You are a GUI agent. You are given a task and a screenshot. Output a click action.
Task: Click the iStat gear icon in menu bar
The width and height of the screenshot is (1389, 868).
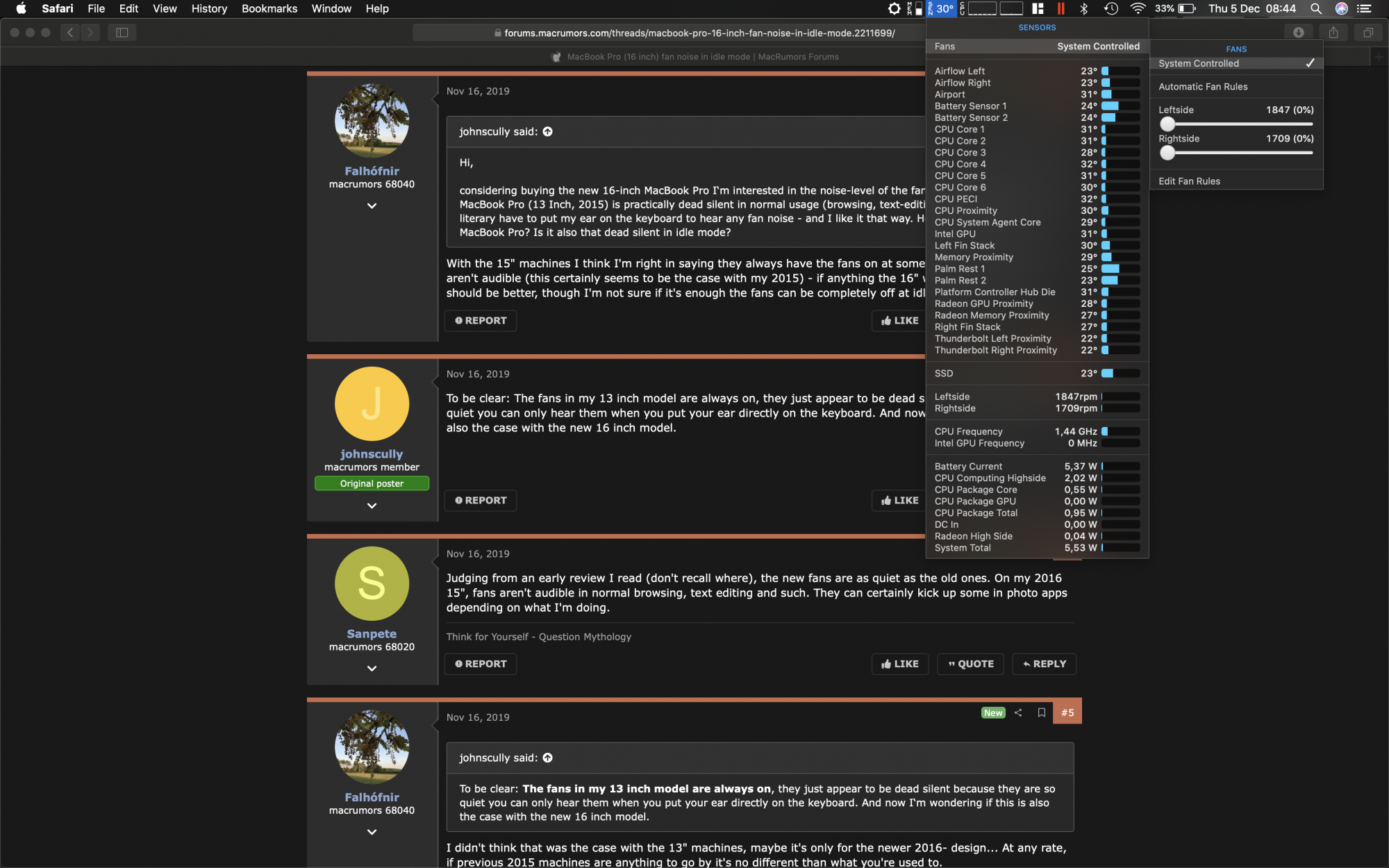tap(894, 8)
